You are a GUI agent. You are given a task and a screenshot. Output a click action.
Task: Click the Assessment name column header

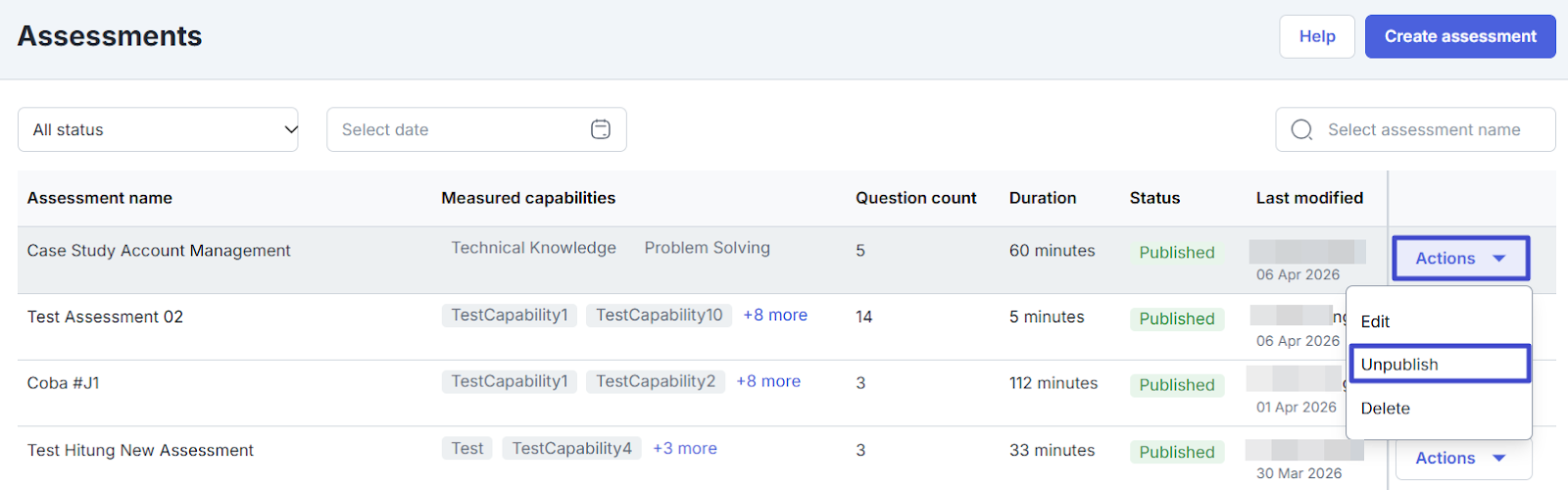point(100,198)
